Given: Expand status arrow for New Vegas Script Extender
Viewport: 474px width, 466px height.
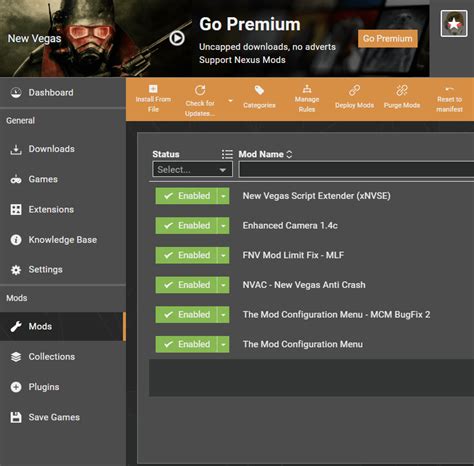Looking at the screenshot, I should (223, 196).
